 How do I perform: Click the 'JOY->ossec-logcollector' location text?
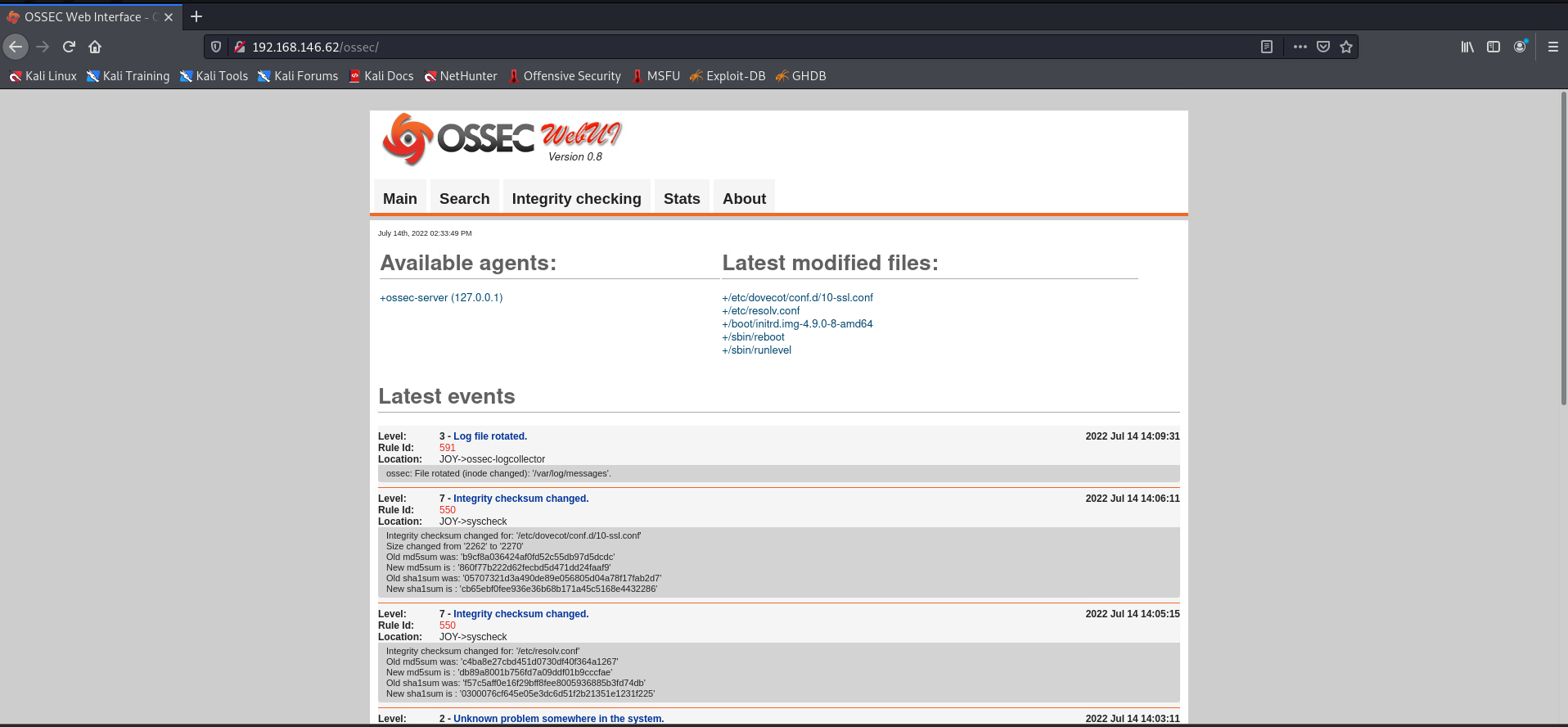tap(492, 459)
